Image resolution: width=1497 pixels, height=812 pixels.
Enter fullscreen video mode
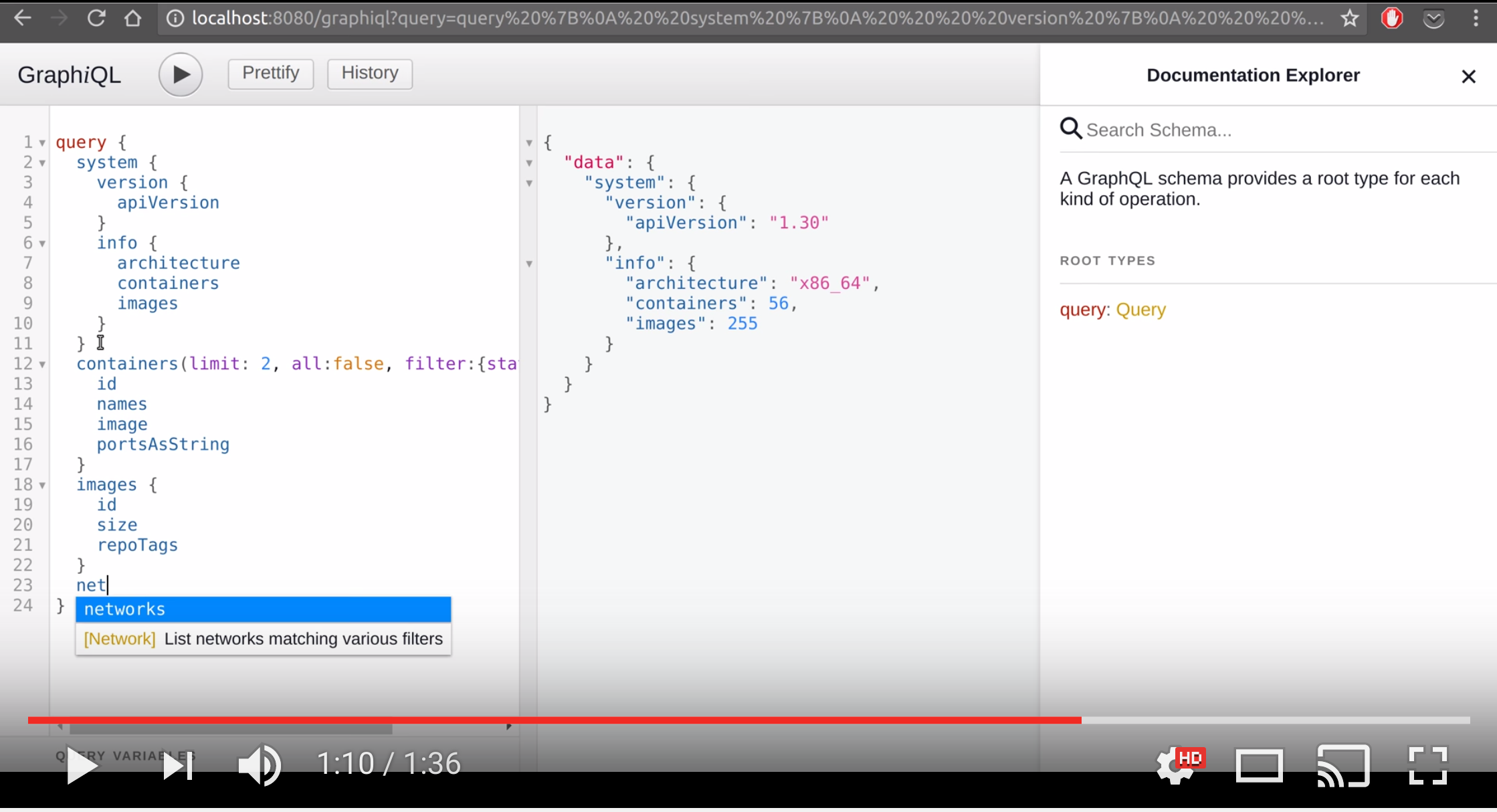1428,765
